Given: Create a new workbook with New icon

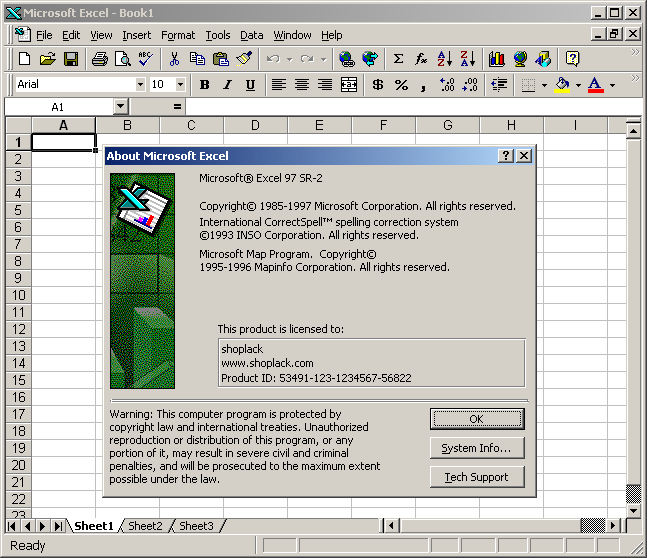Looking at the screenshot, I should coord(24,59).
